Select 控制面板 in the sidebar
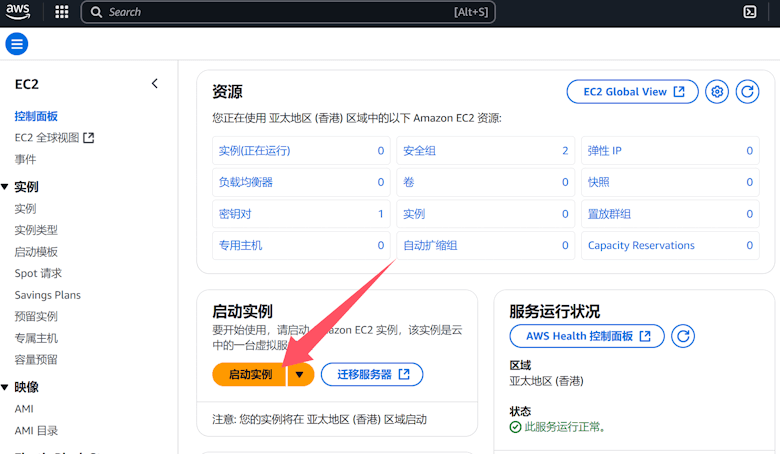Screen dimensions: 780x454 [x=36, y=116]
